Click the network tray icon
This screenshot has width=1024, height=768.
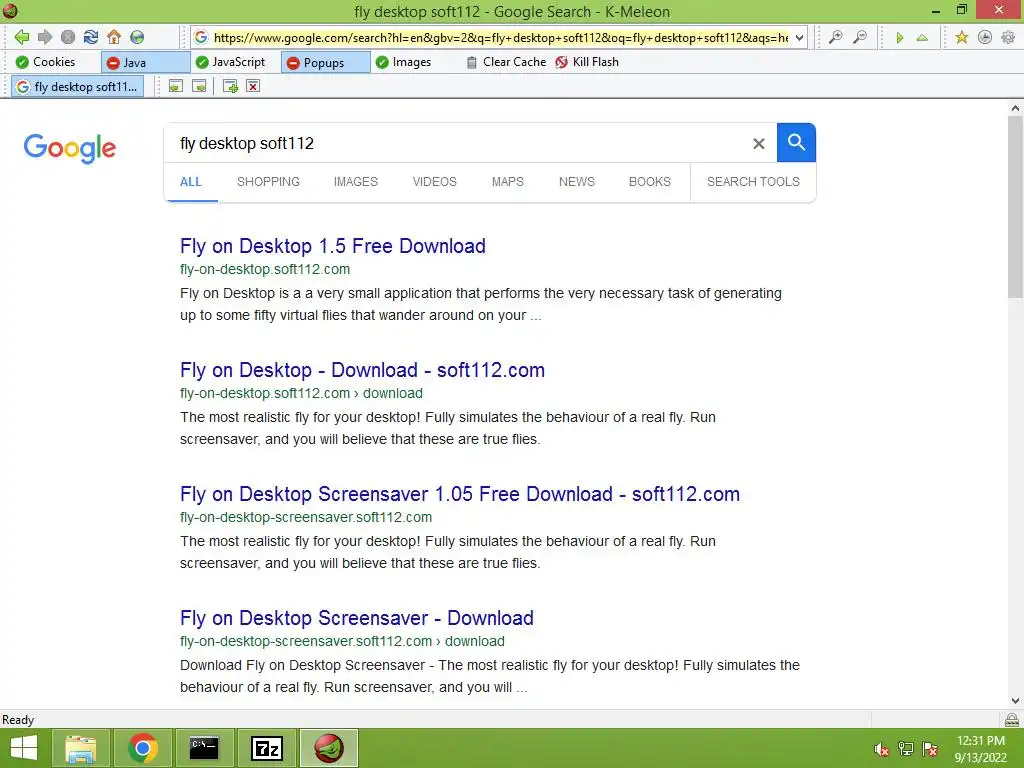click(906, 749)
